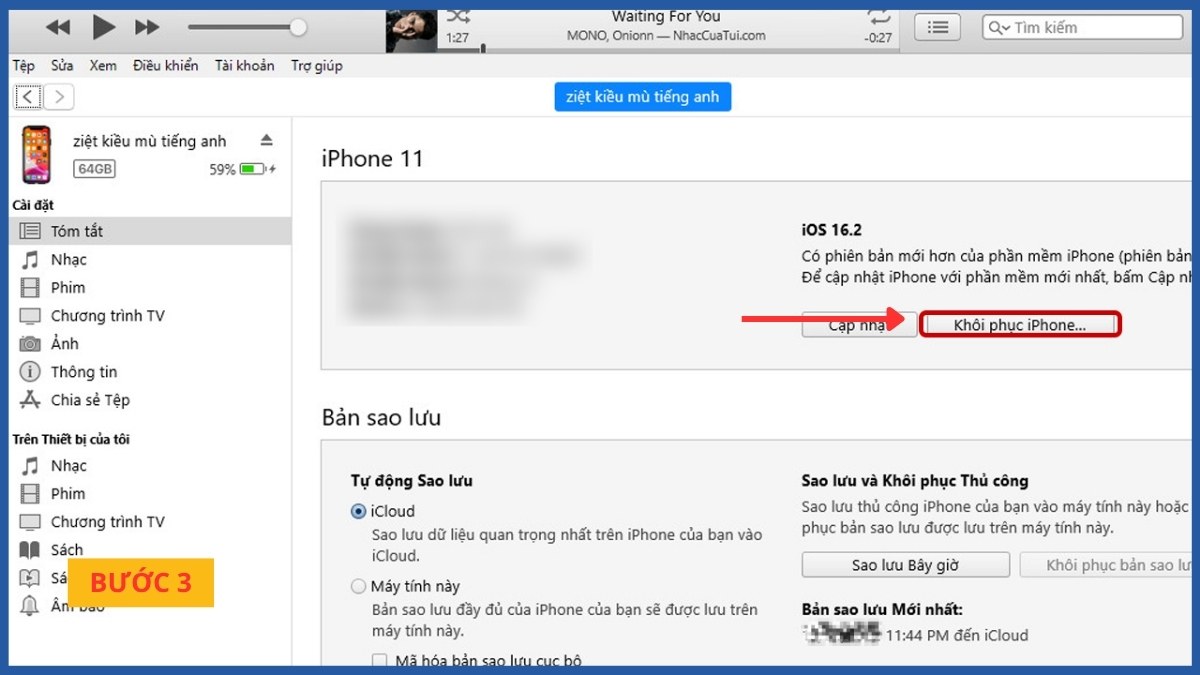Image resolution: width=1200 pixels, height=675 pixels.
Task: Go back with the left arrow button
Action: 28,97
